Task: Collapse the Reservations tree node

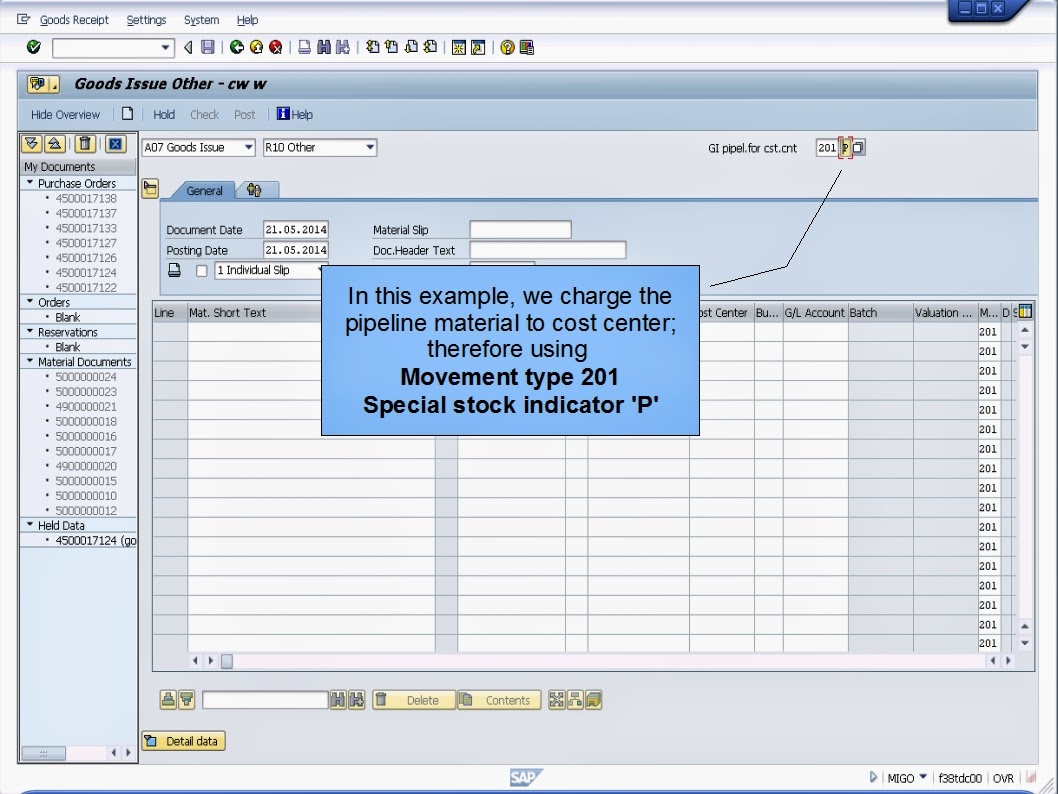Action: (30, 331)
